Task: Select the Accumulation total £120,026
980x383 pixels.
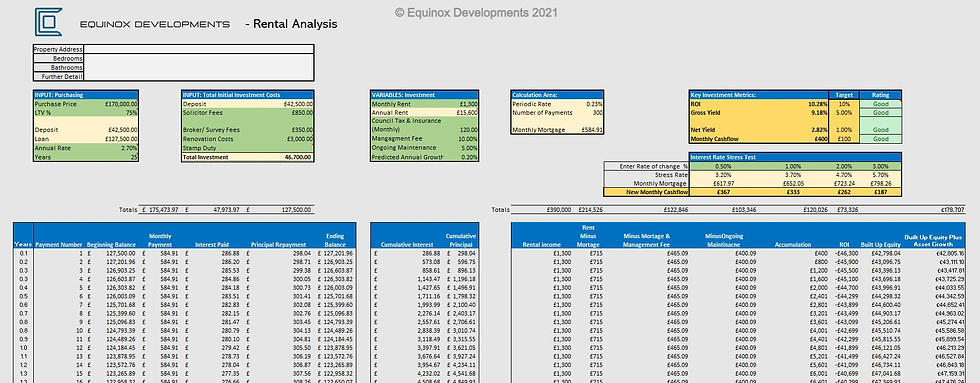Action: [x=815, y=210]
